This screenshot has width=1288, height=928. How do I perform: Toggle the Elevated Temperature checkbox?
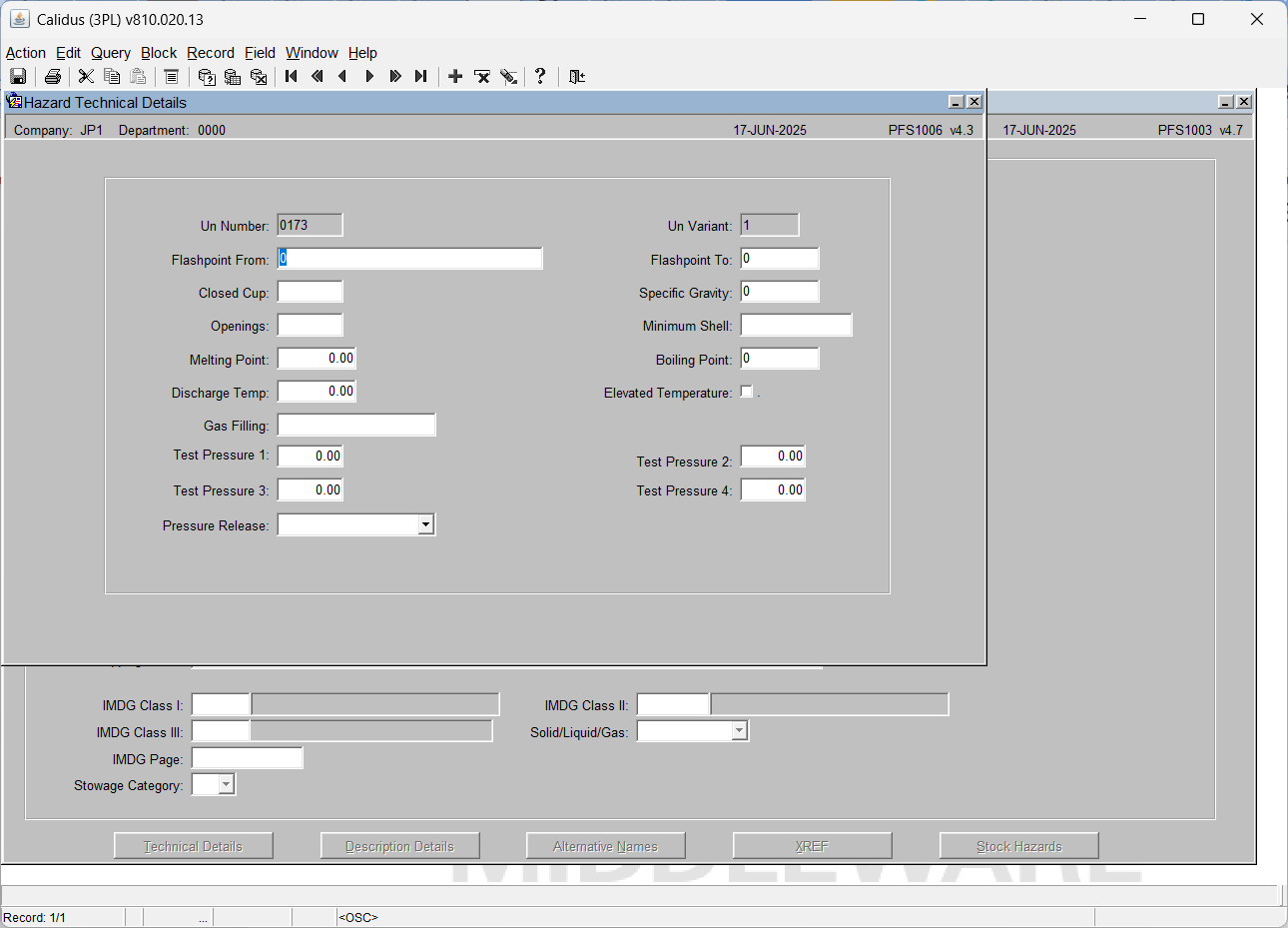tap(747, 392)
